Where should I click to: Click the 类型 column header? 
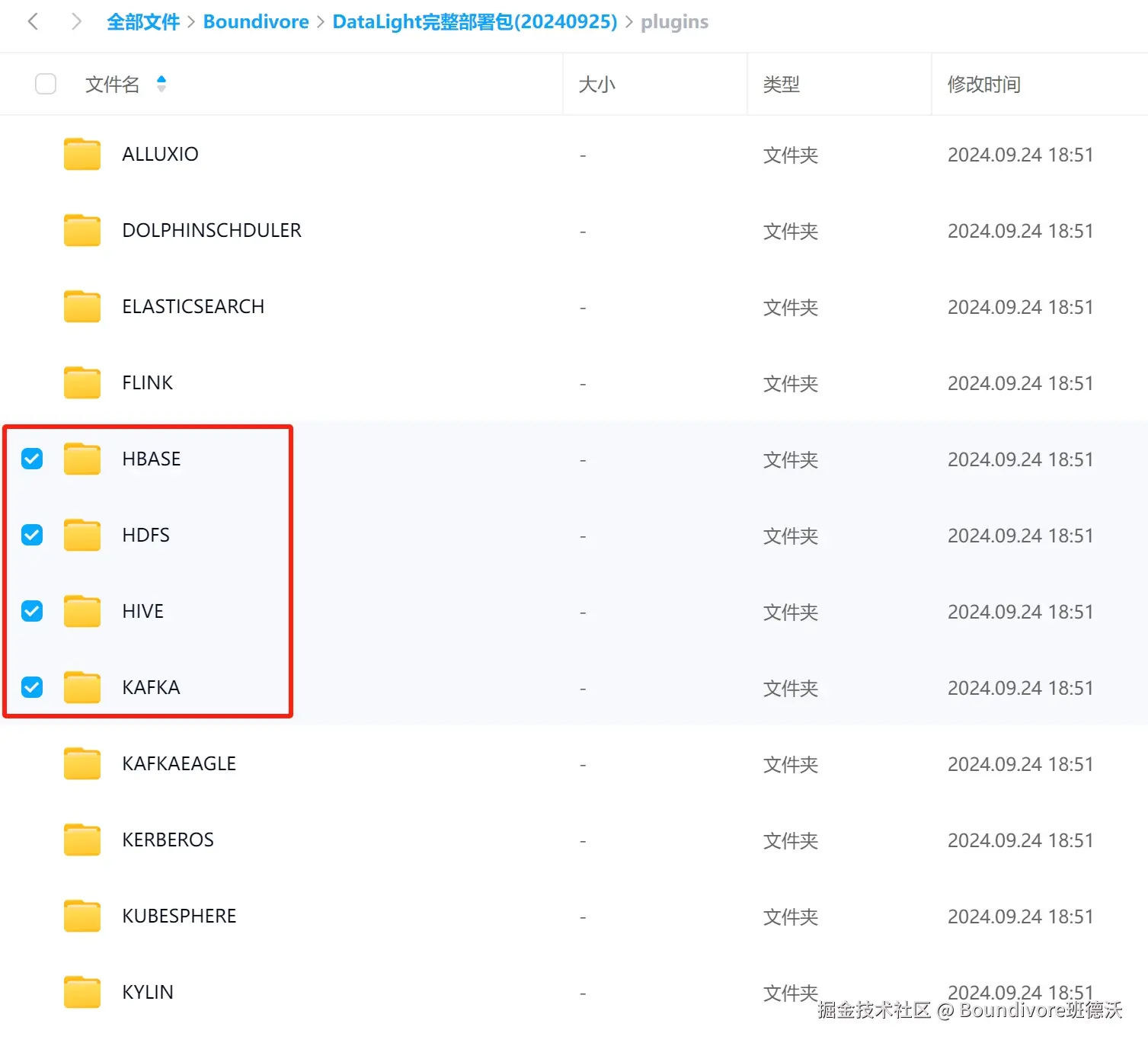pos(782,84)
